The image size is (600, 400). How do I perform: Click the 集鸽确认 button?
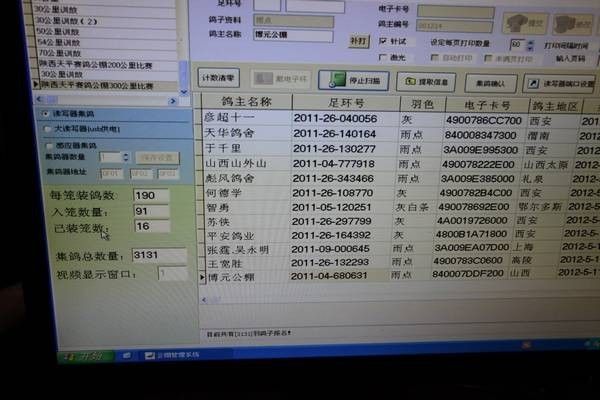click(x=491, y=83)
